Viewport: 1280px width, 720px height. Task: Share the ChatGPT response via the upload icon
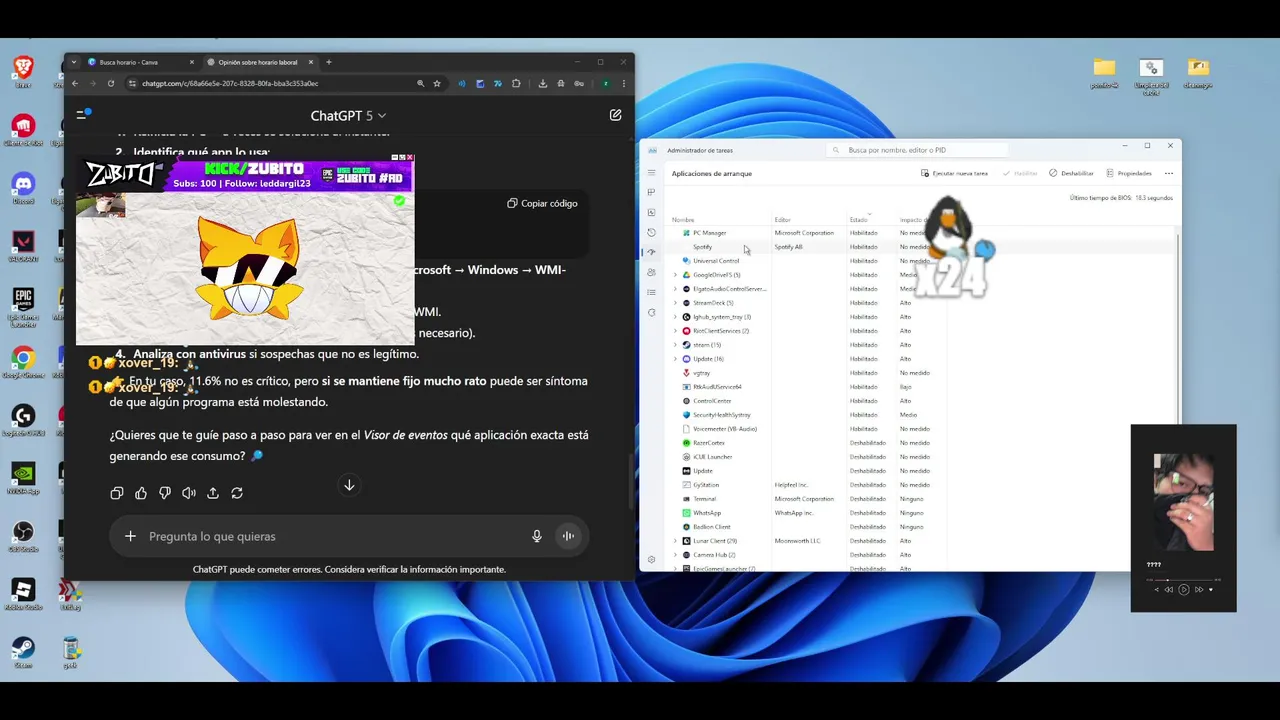coord(213,493)
